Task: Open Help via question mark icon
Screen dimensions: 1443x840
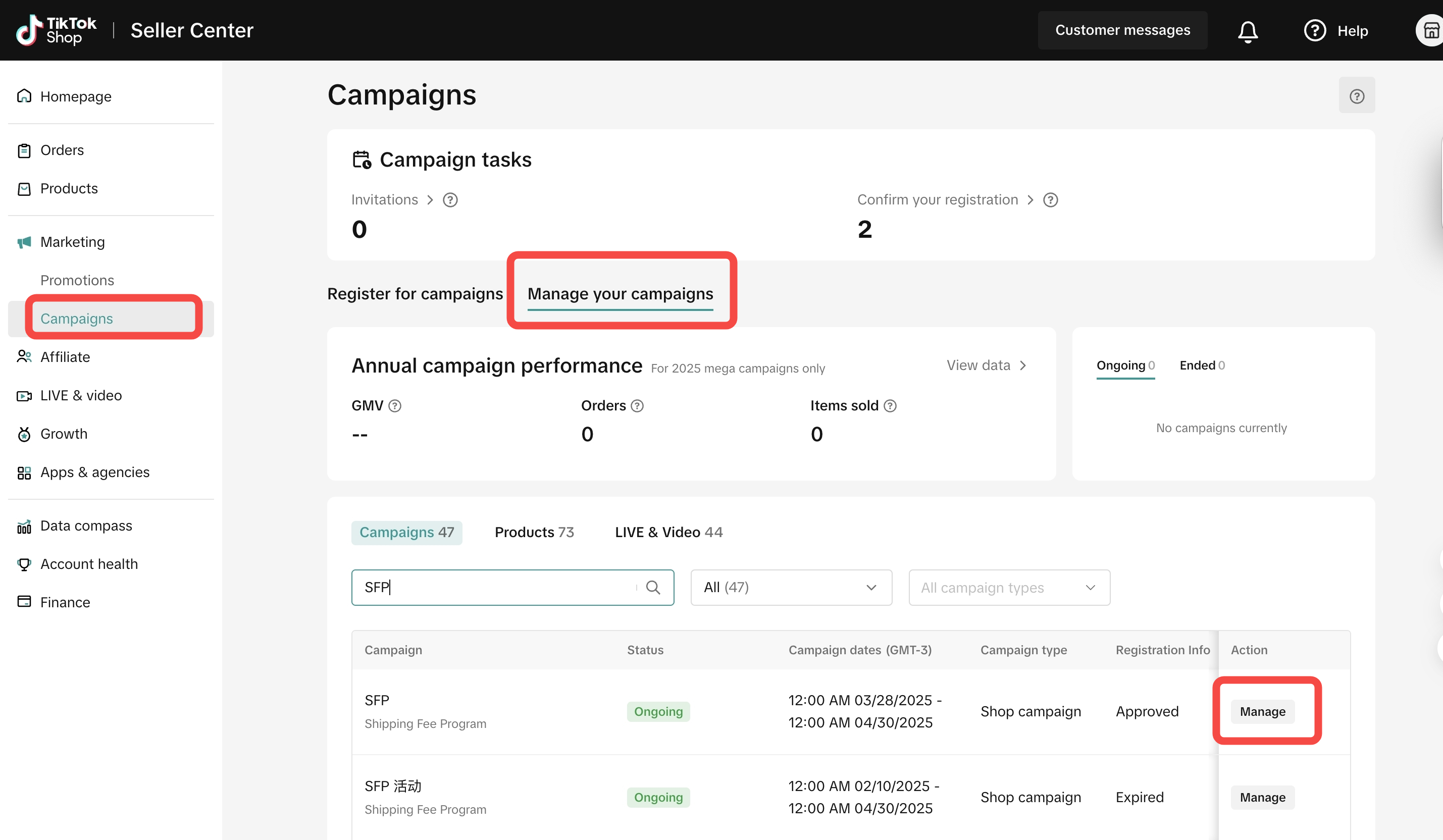Action: (x=1315, y=31)
